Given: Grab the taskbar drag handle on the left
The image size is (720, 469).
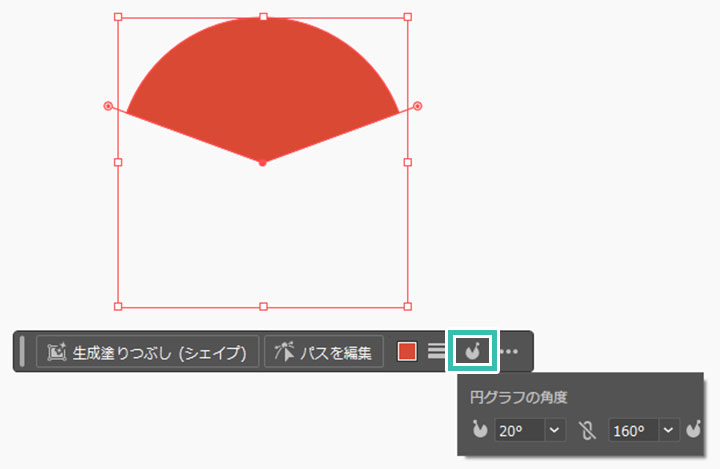Looking at the screenshot, I should [x=22, y=352].
